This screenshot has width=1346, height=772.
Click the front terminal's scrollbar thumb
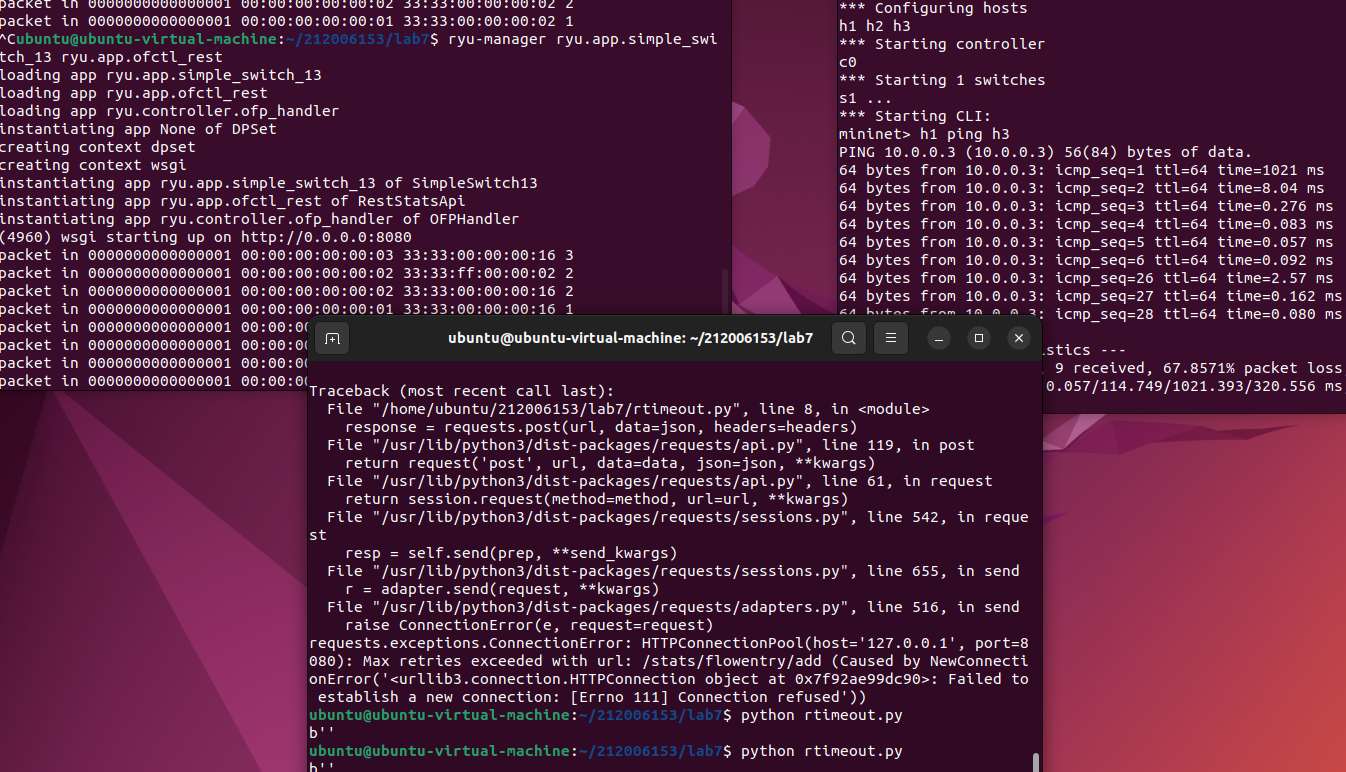1035,763
